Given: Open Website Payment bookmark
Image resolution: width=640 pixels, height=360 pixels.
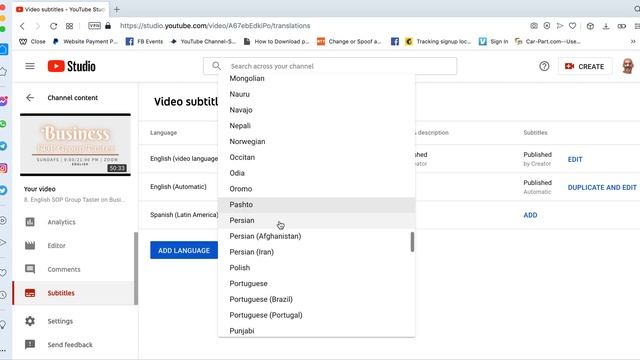Looking at the screenshot, I should pos(85,42).
